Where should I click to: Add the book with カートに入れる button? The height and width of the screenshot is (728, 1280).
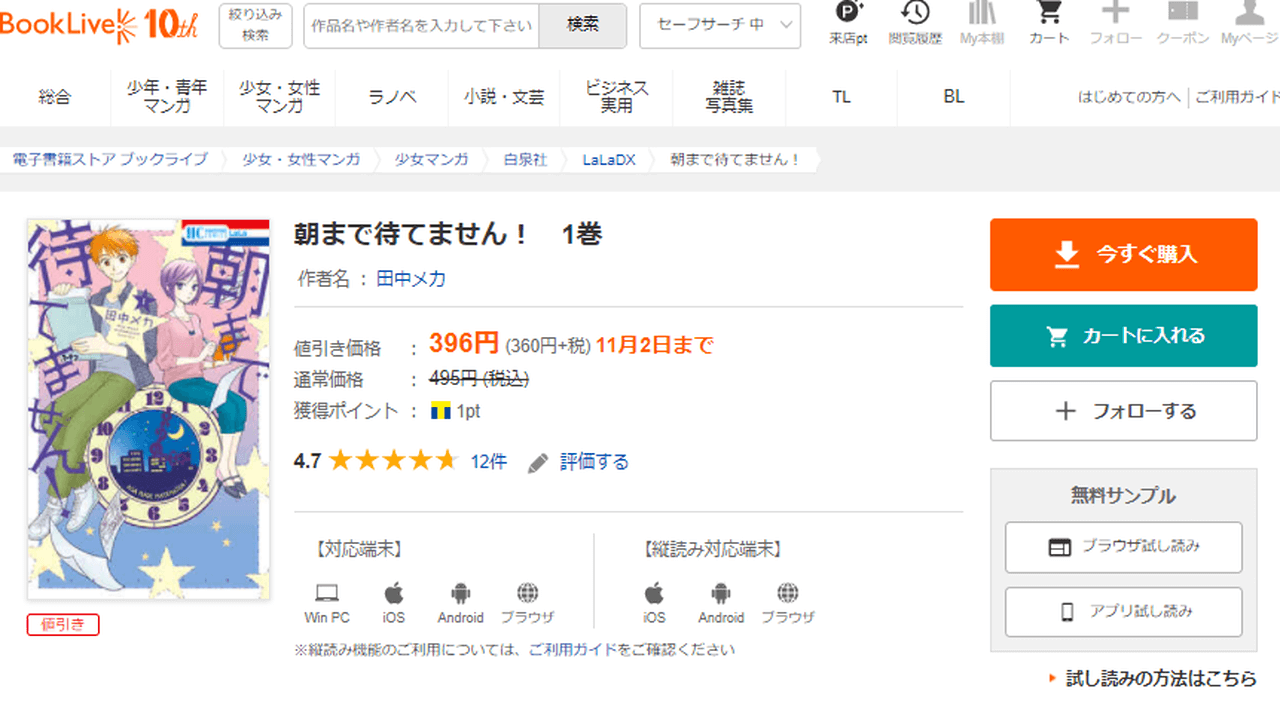(1123, 336)
